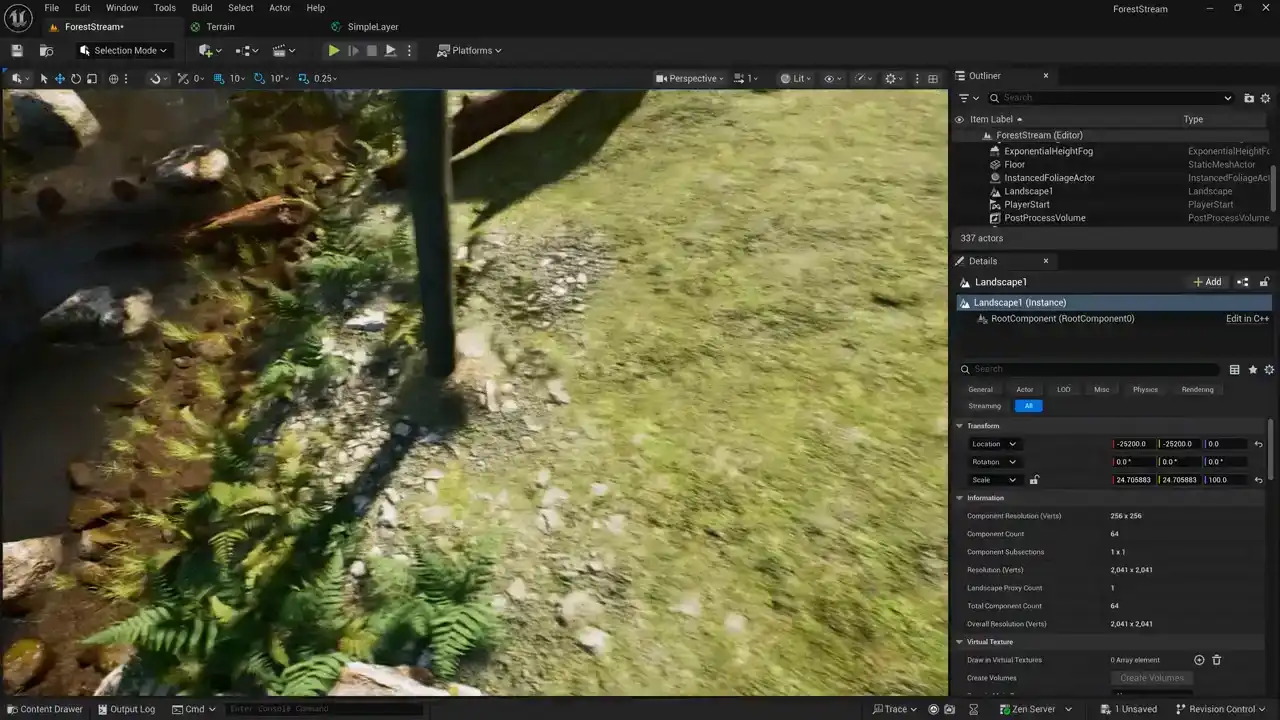Open the Build menu
This screenshot has width=1280, height=720.
(202, 8)
